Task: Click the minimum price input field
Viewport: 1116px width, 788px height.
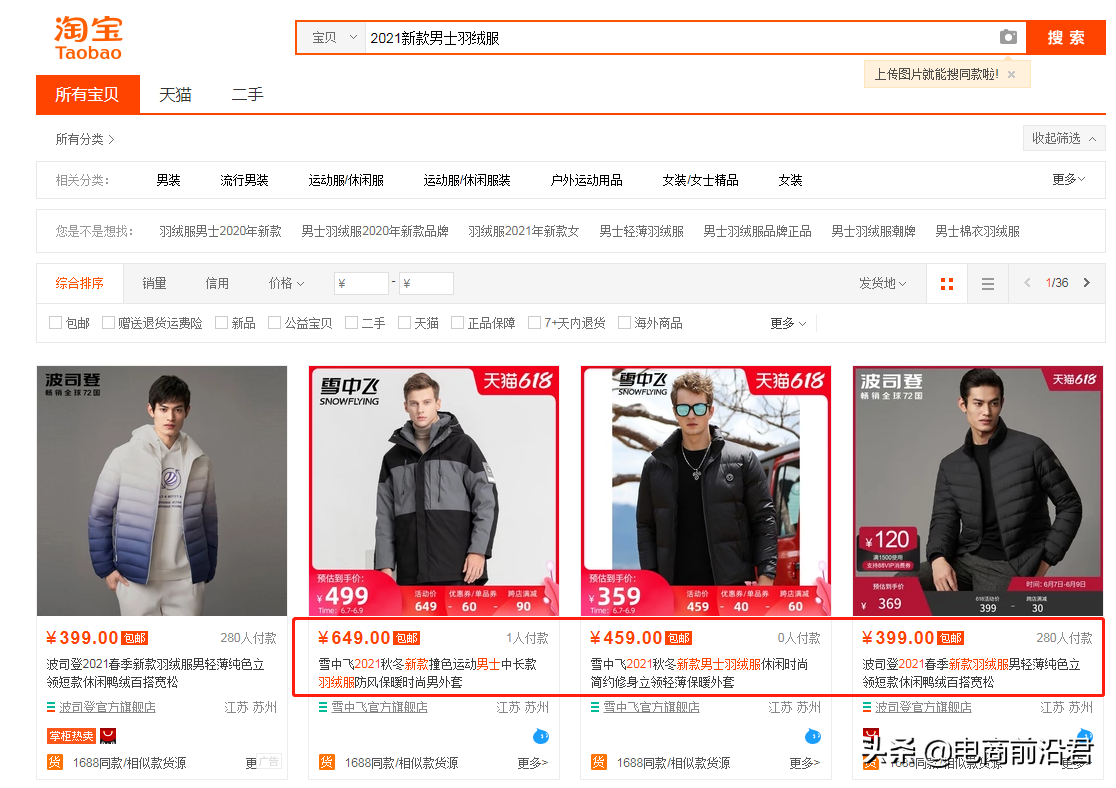Action: coord(361,284)
